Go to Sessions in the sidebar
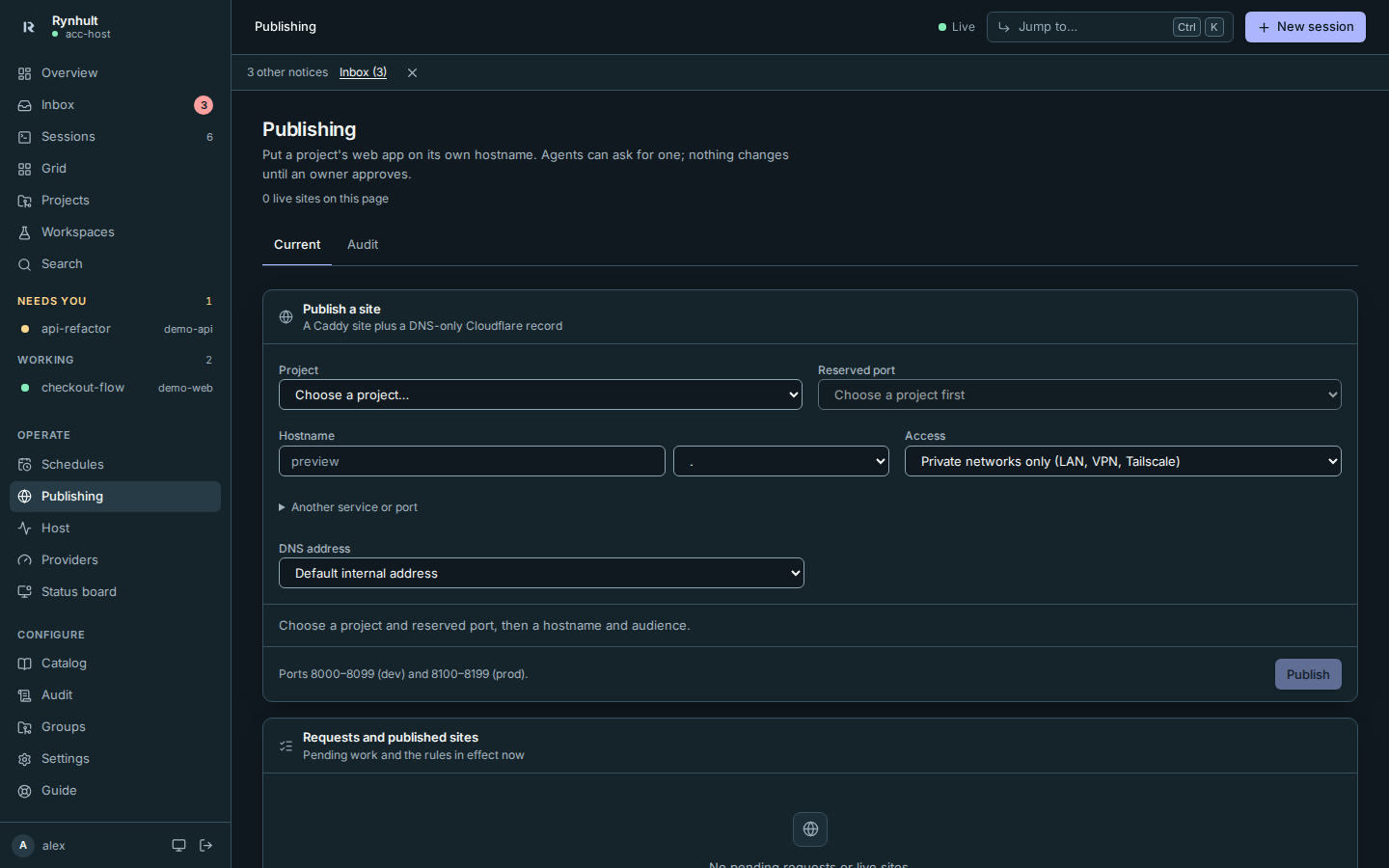The width and height of the screenshot is (1389, 868). [115, 137]
